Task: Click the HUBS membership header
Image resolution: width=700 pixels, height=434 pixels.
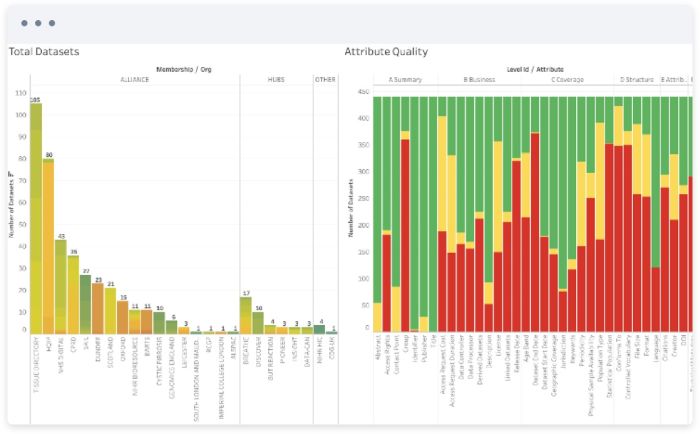Action: tap(276, 79)
